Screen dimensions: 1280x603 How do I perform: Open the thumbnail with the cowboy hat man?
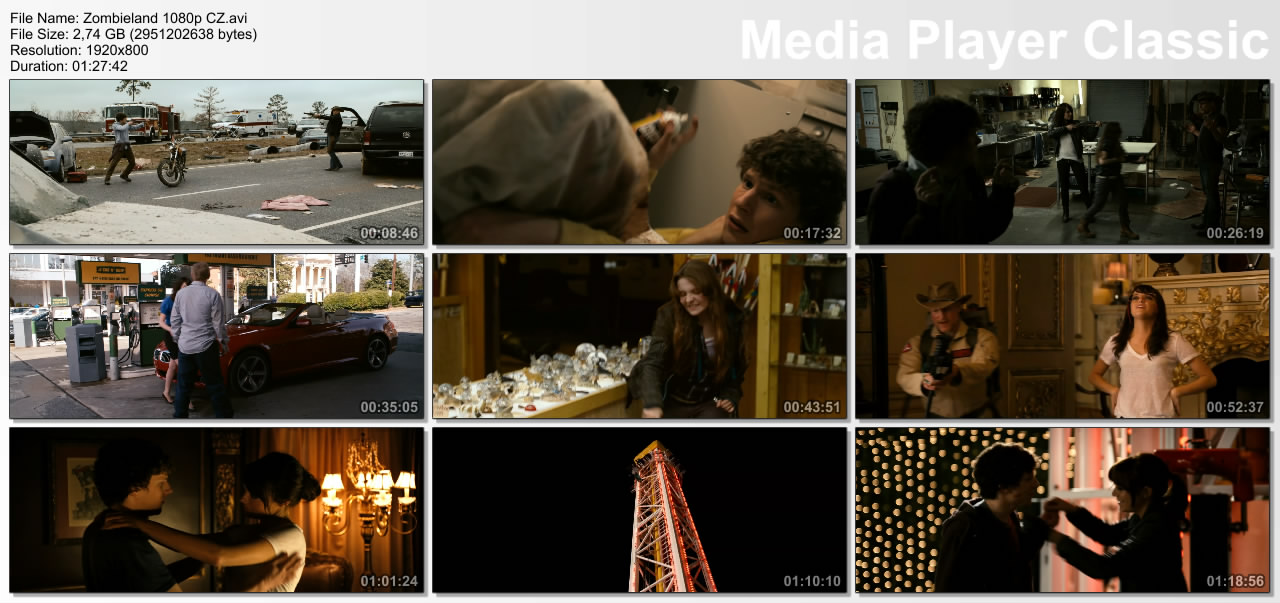[1062, 336]
